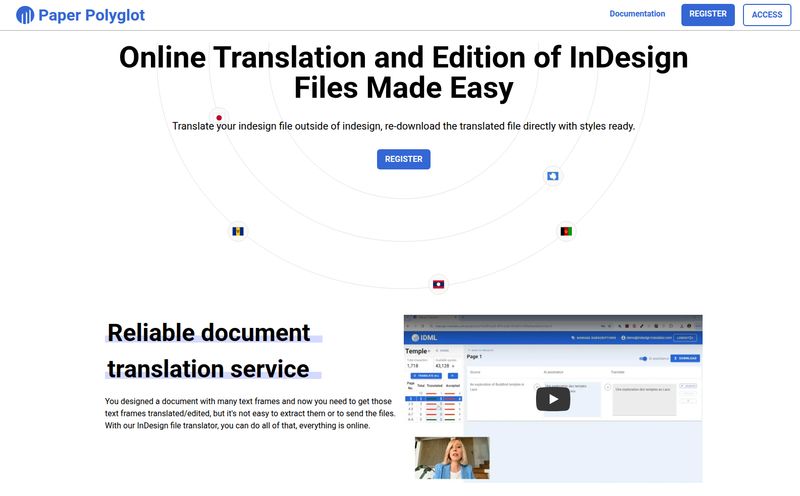Open the Documentation link
This screenshot has height=496, width=800.
(637, 14)
